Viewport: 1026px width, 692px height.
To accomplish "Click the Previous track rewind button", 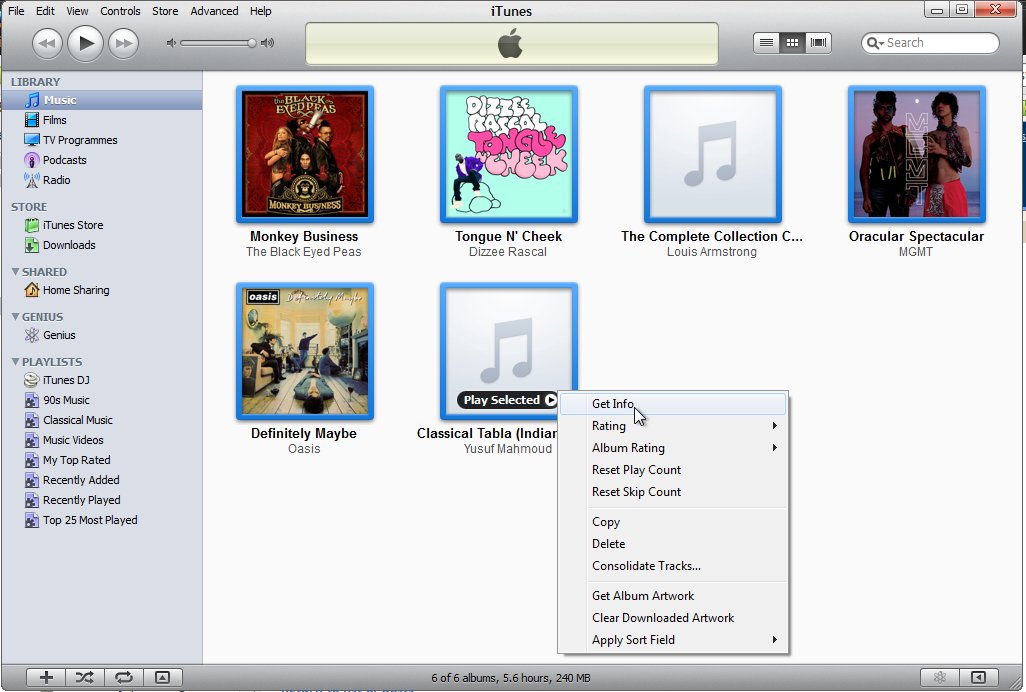I will click(x=47, y=43).
